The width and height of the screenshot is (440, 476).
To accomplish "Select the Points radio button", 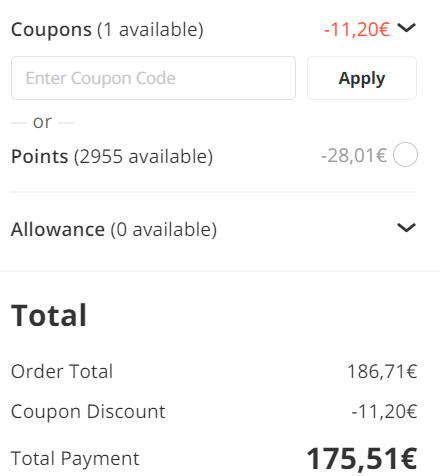I will pyautogui.click(x=405, y=155).
